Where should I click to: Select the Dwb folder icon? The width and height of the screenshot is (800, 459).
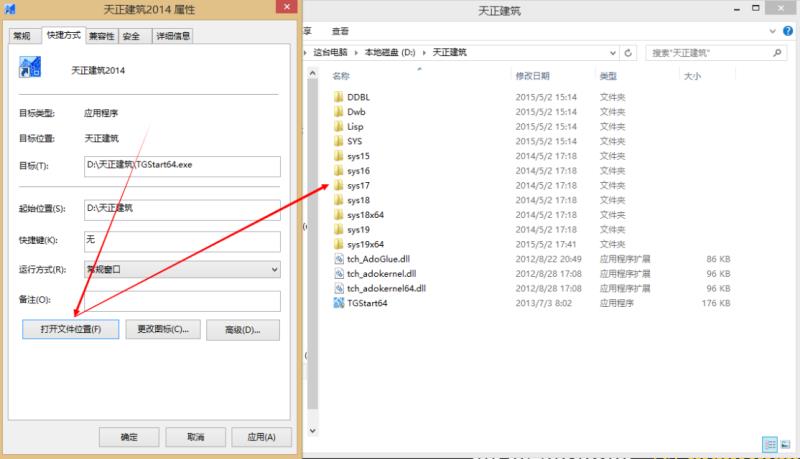coord(338,112)
